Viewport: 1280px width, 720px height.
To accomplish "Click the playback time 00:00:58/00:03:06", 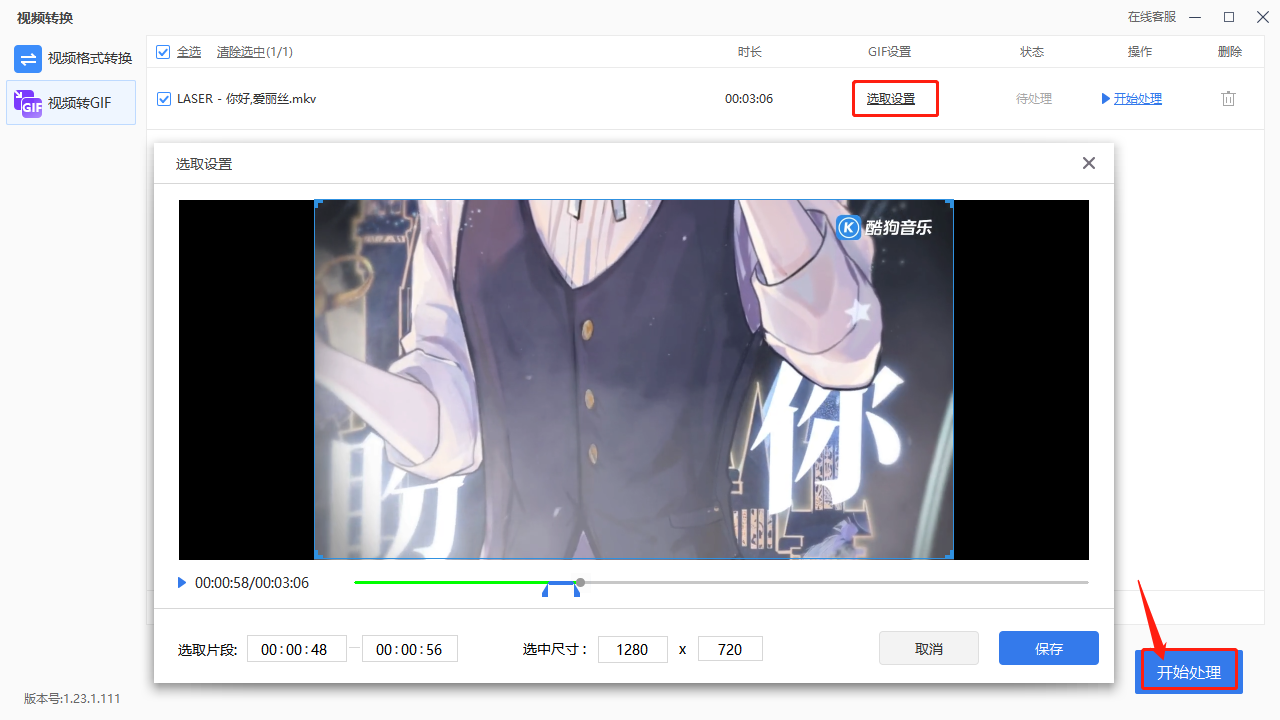I will (x=252, y=583).
